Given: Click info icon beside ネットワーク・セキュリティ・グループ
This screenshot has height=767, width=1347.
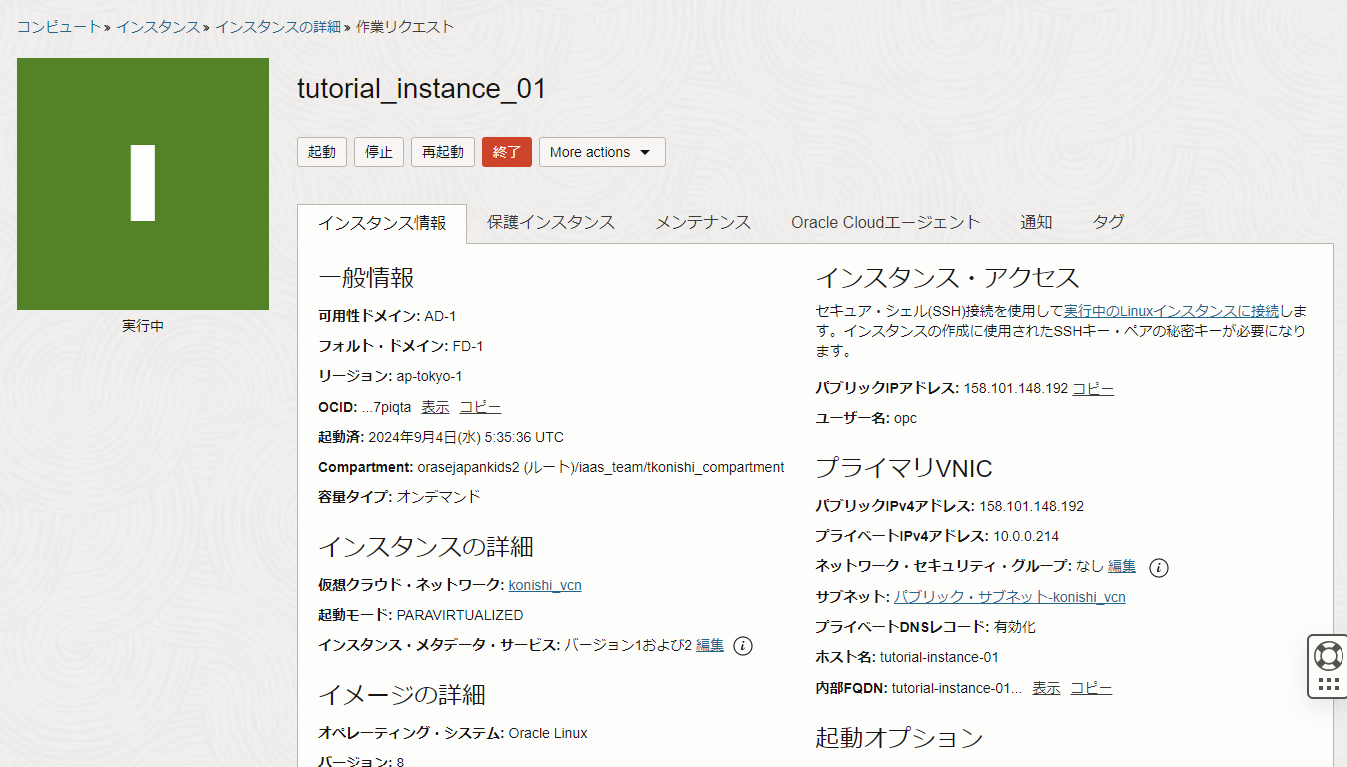Looking at the screenshot, I should point(1158,567).
